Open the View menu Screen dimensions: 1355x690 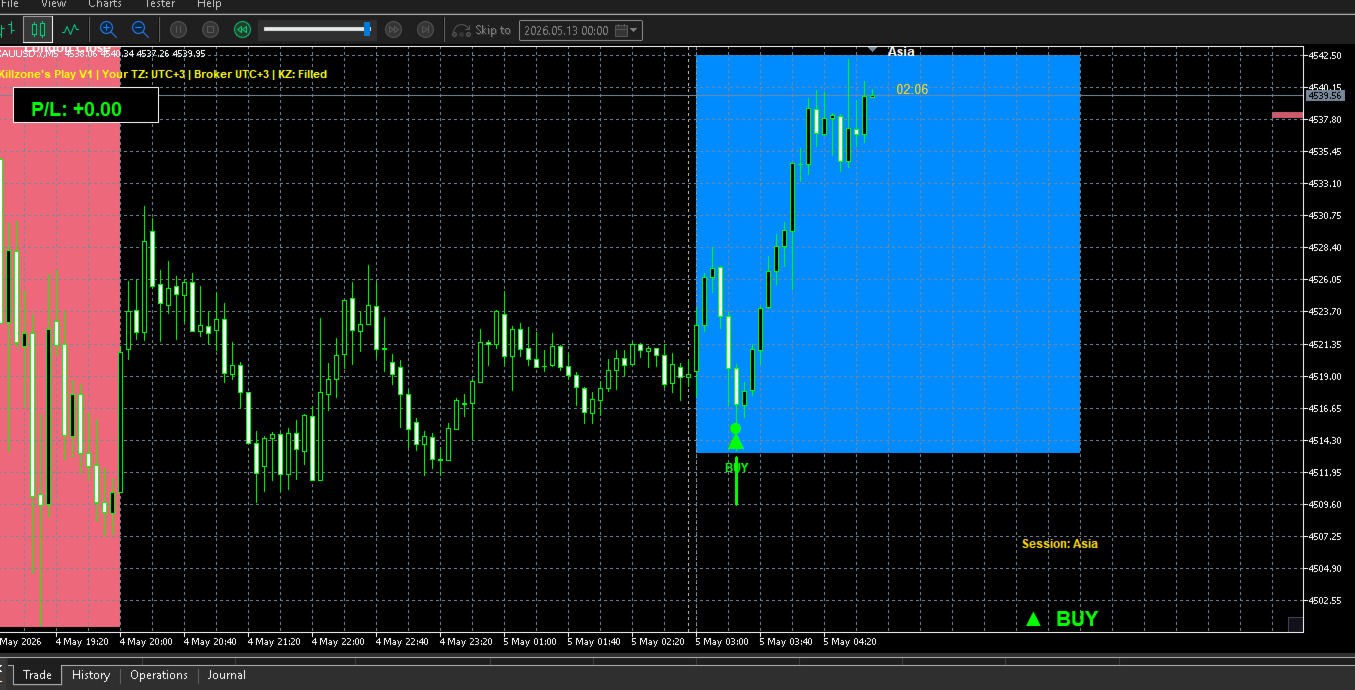coord(54,4)
